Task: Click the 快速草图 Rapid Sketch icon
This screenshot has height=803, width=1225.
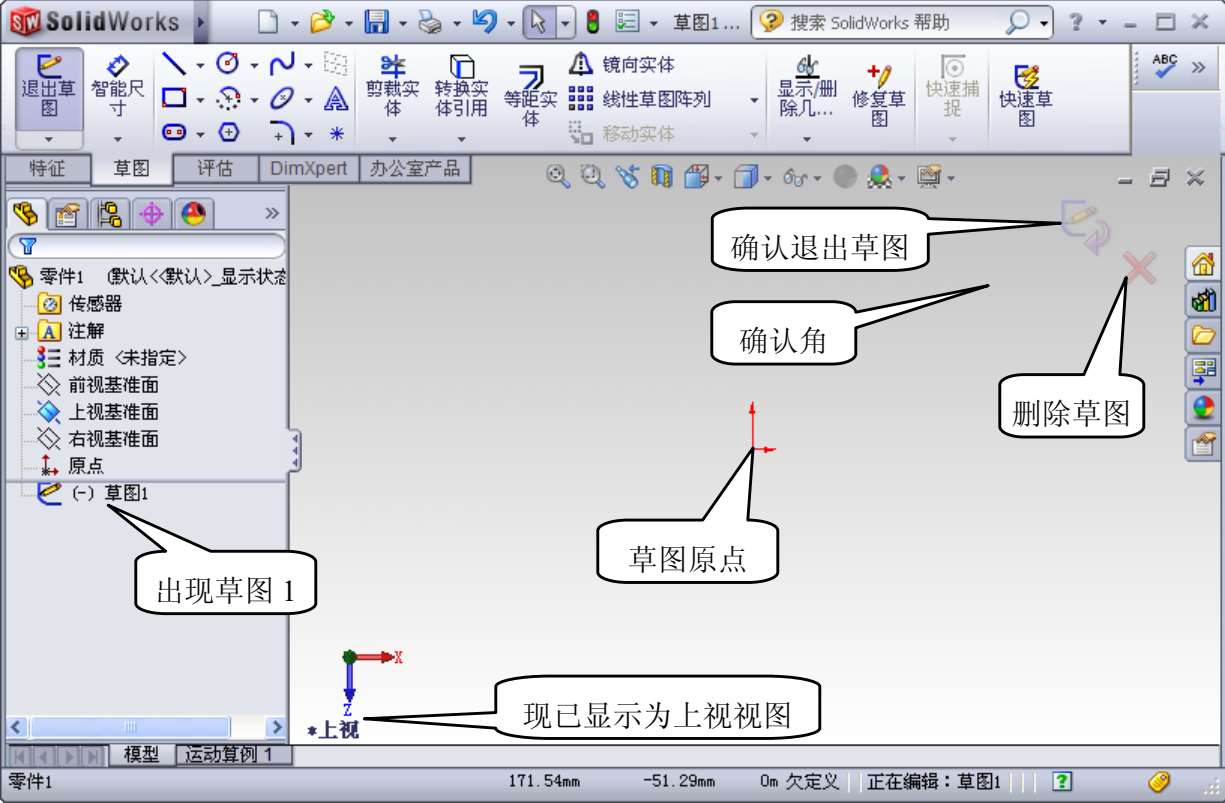Action: click(1026, 94)
